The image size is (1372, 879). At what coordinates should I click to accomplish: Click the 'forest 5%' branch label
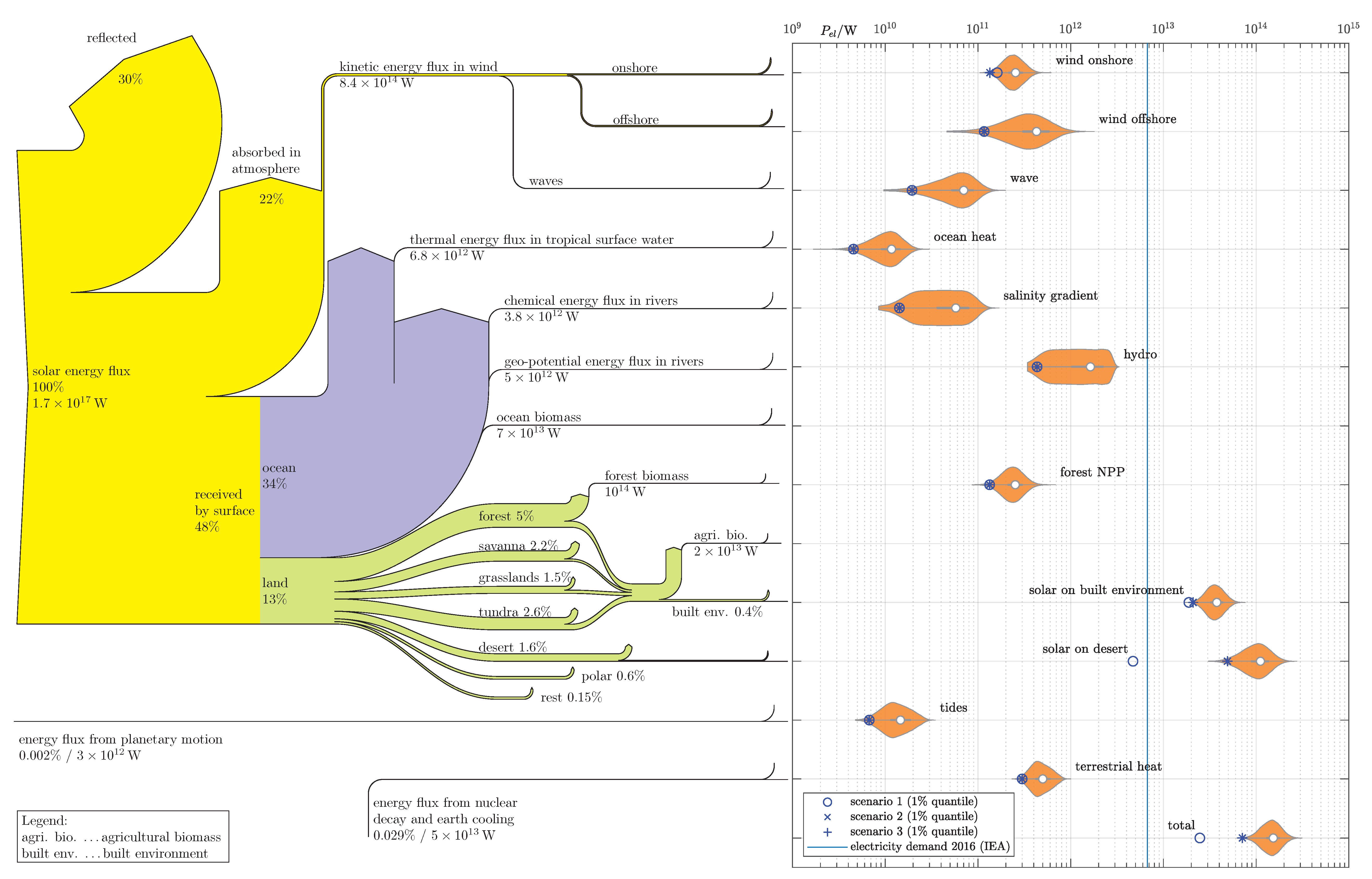[x=506, y=516]
